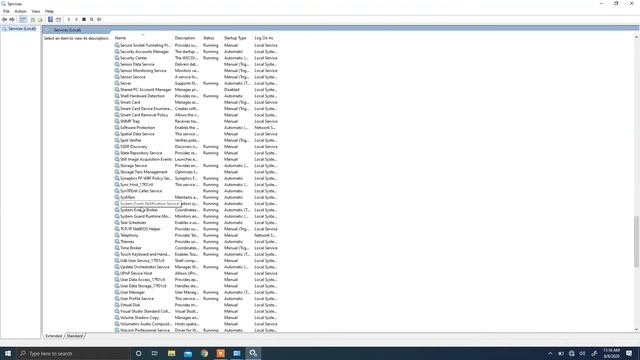This screenshot has width=640, height=360.
Task: Open the clock and date in the taskbar
Action: [x=611, y=353]
